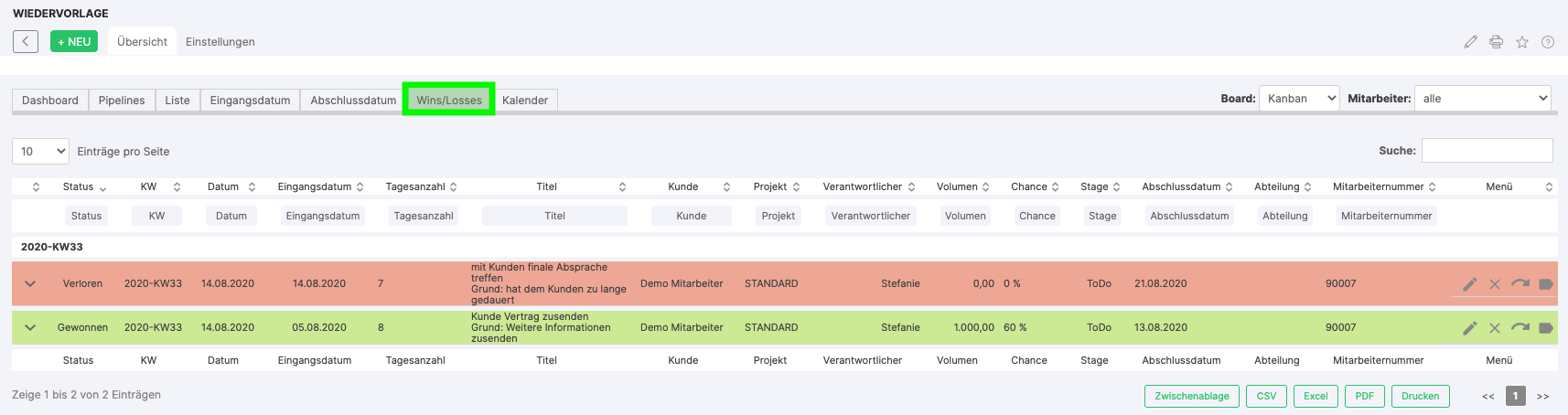This screenshot has height=415, width=1568.
Task: Expand the Gewonnen row details chevron
Action: tap(30, 328)
